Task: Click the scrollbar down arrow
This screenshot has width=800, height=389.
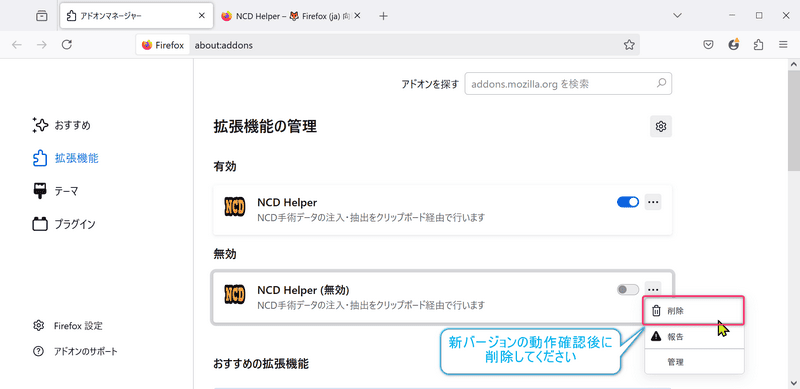Action: [793, 382]
